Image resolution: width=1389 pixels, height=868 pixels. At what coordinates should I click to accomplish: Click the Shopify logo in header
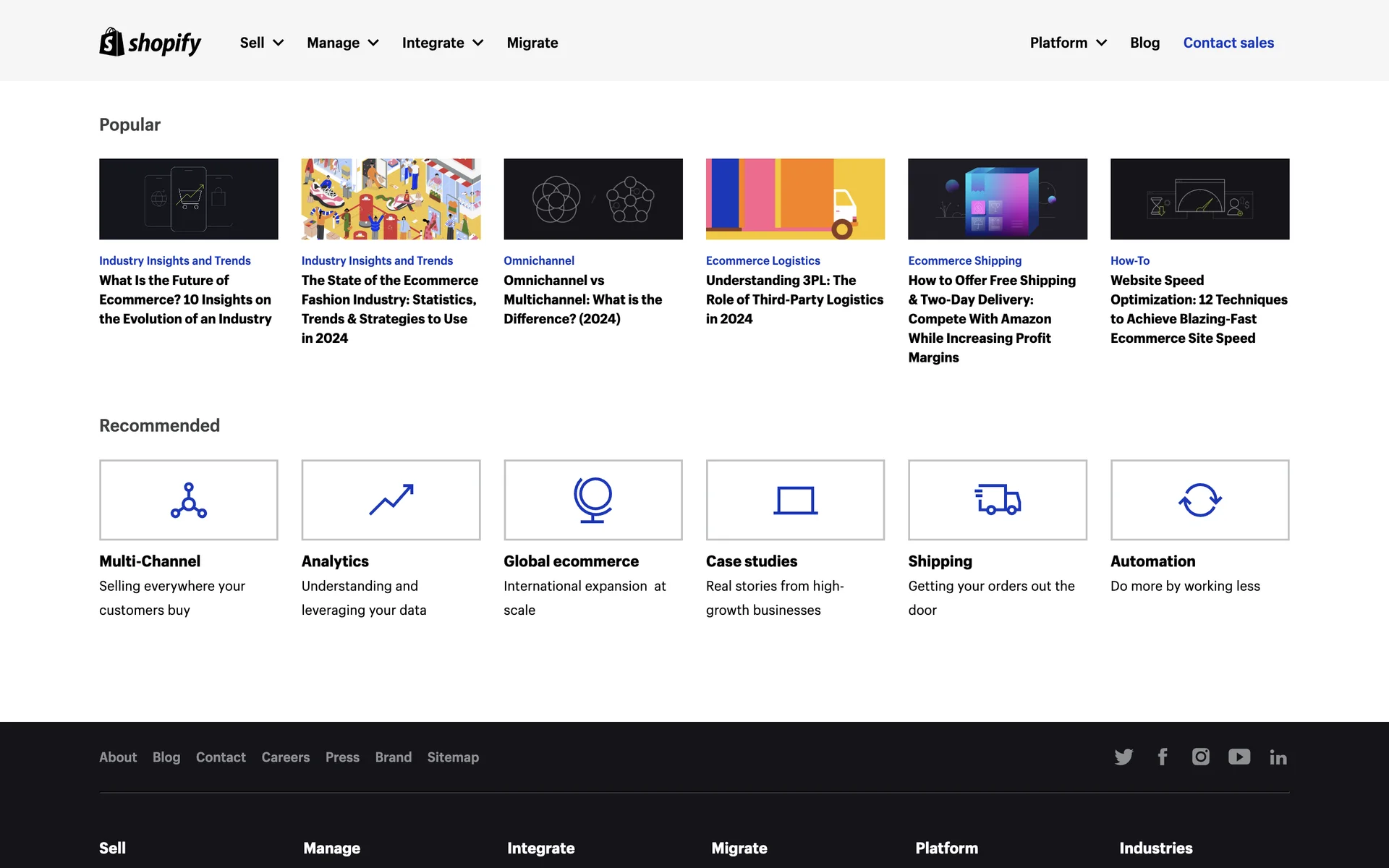pos(150,43)
